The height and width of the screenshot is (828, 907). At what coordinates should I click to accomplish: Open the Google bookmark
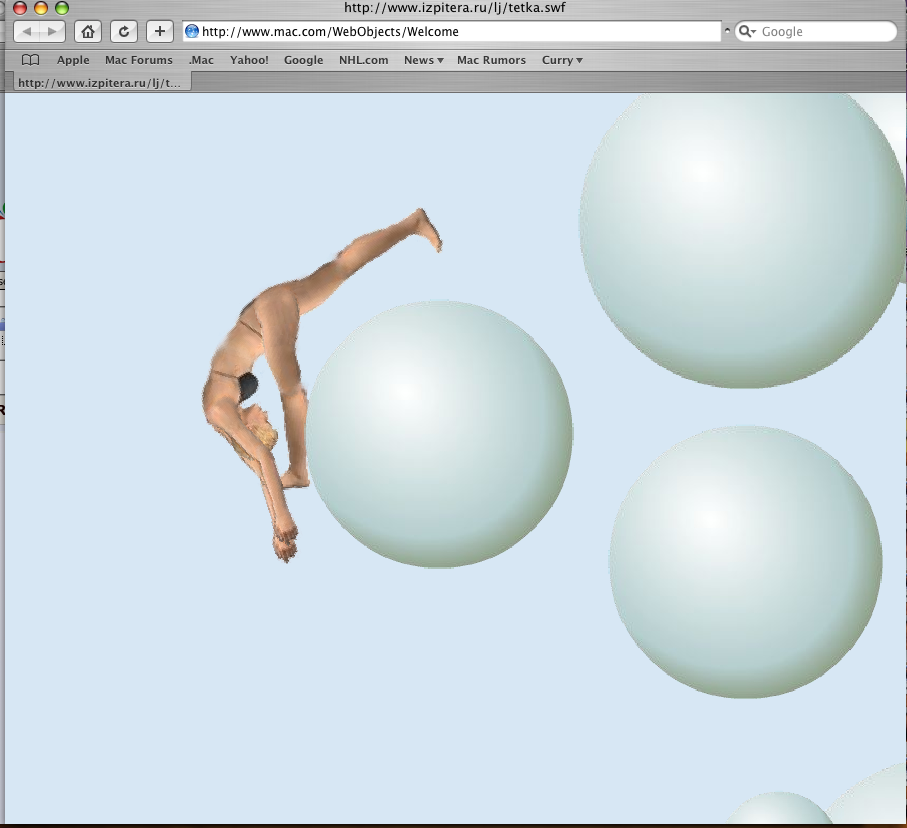click(x=303, y=60)
